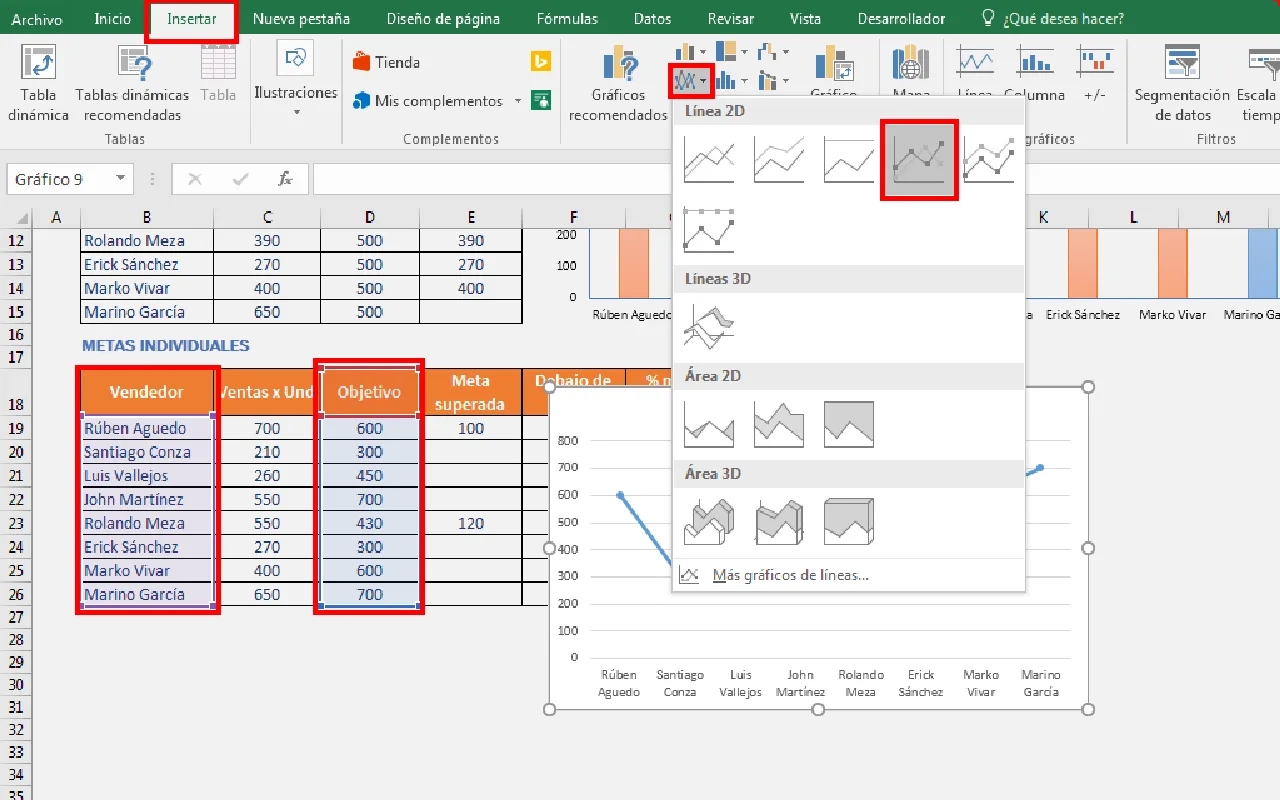The image size is (1280, 800).
Task: Select row 19 header
Action: (x=15, y=428)
